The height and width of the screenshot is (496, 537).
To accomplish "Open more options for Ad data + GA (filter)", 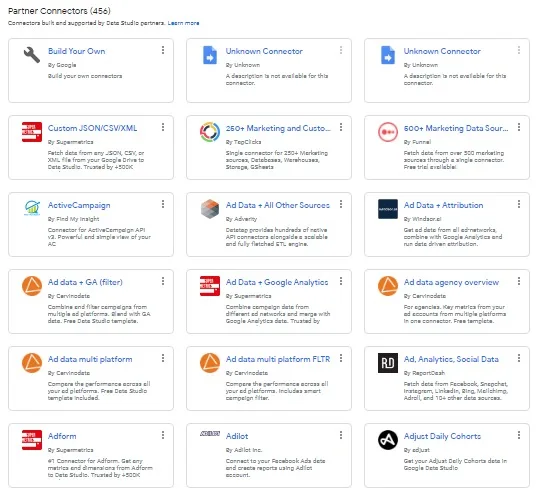I will click(x=163, y=282).
